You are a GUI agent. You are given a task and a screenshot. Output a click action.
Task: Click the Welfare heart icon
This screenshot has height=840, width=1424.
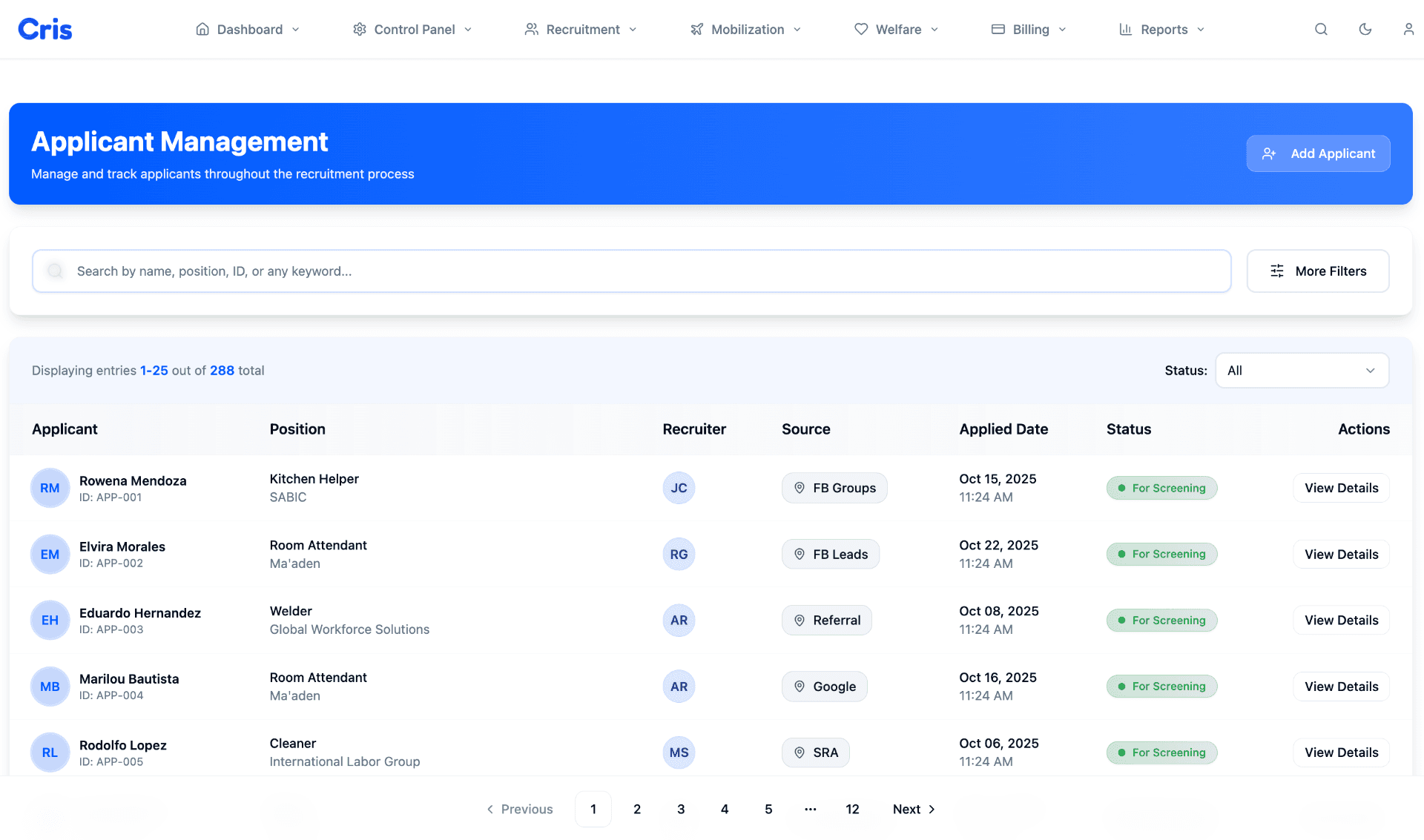(x=861, y=29)
